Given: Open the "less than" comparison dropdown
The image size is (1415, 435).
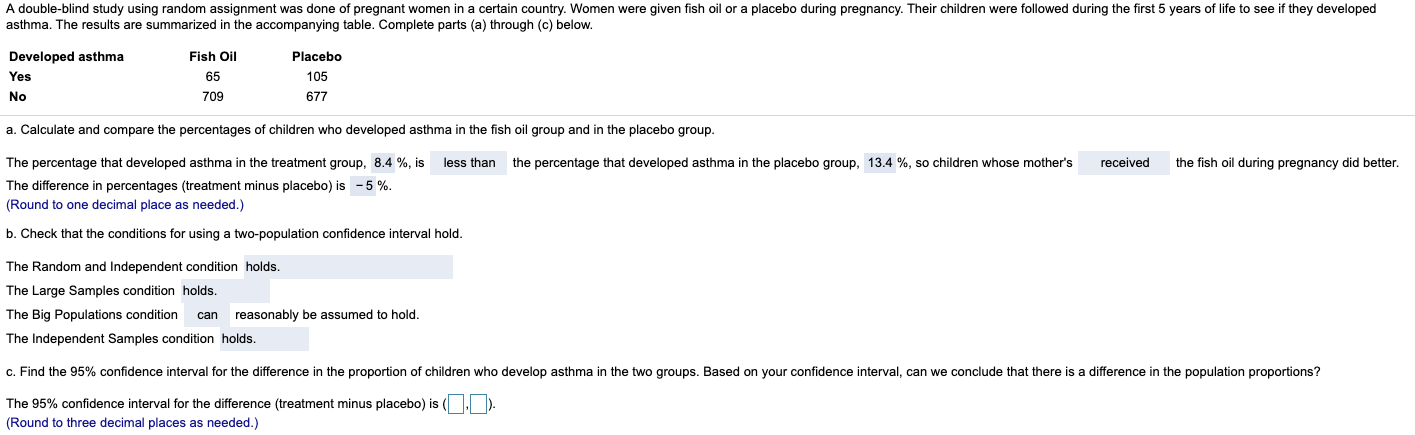Looking at the screenshot, I should [x=469, y=163].
